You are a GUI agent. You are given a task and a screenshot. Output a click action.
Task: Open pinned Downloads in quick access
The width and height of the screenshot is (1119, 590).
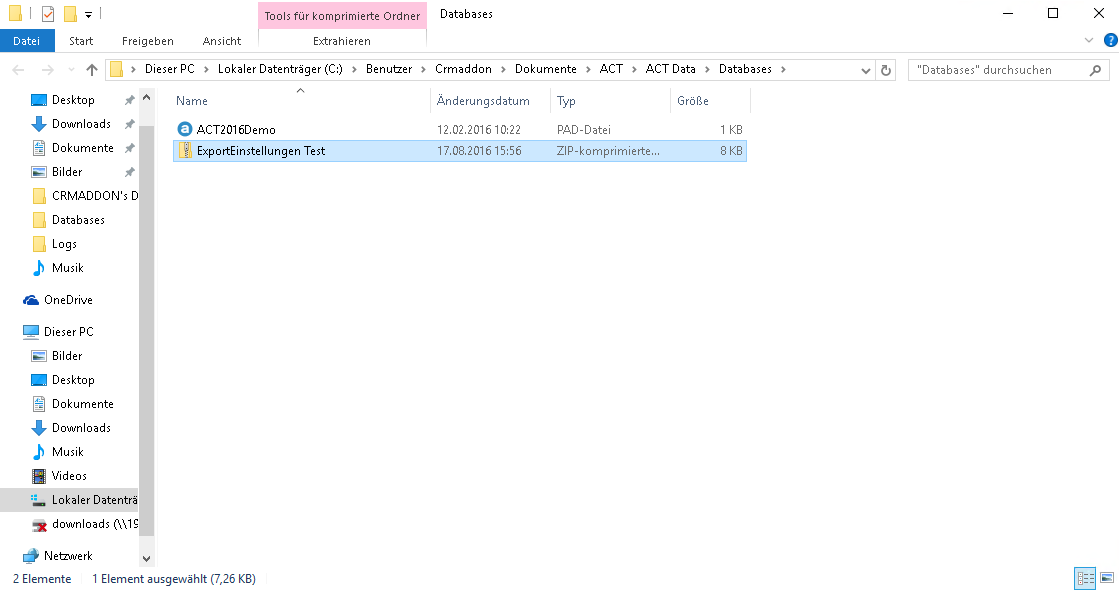(x=81, y=124)
